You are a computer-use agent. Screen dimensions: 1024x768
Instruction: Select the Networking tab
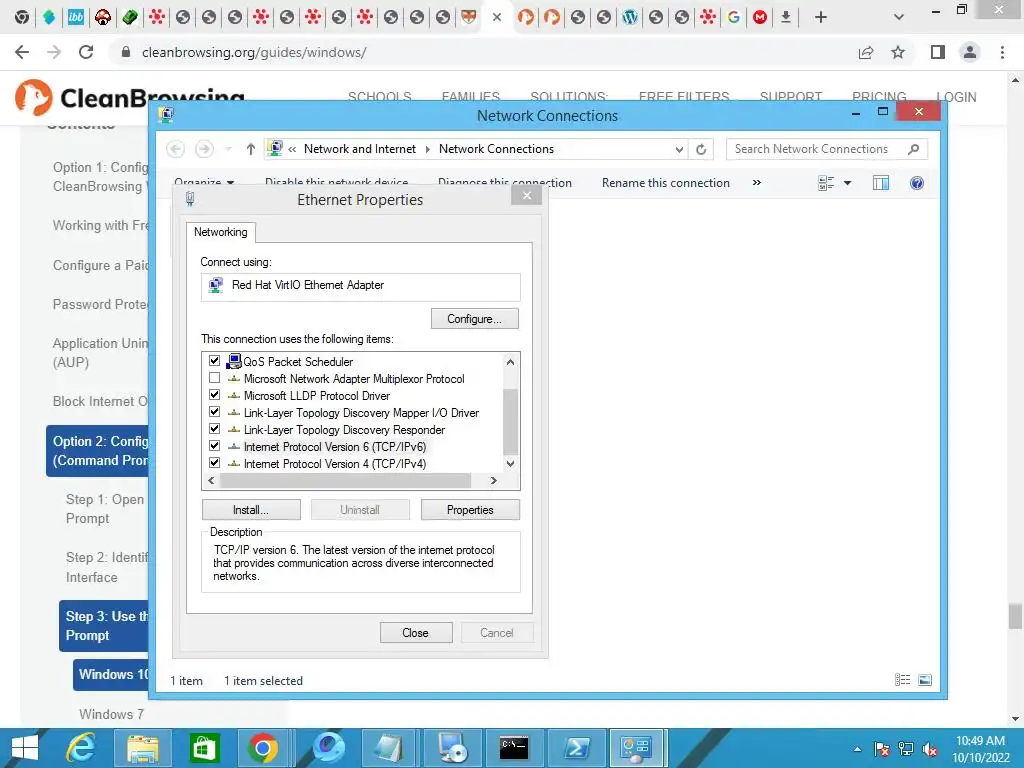(221, 232)
